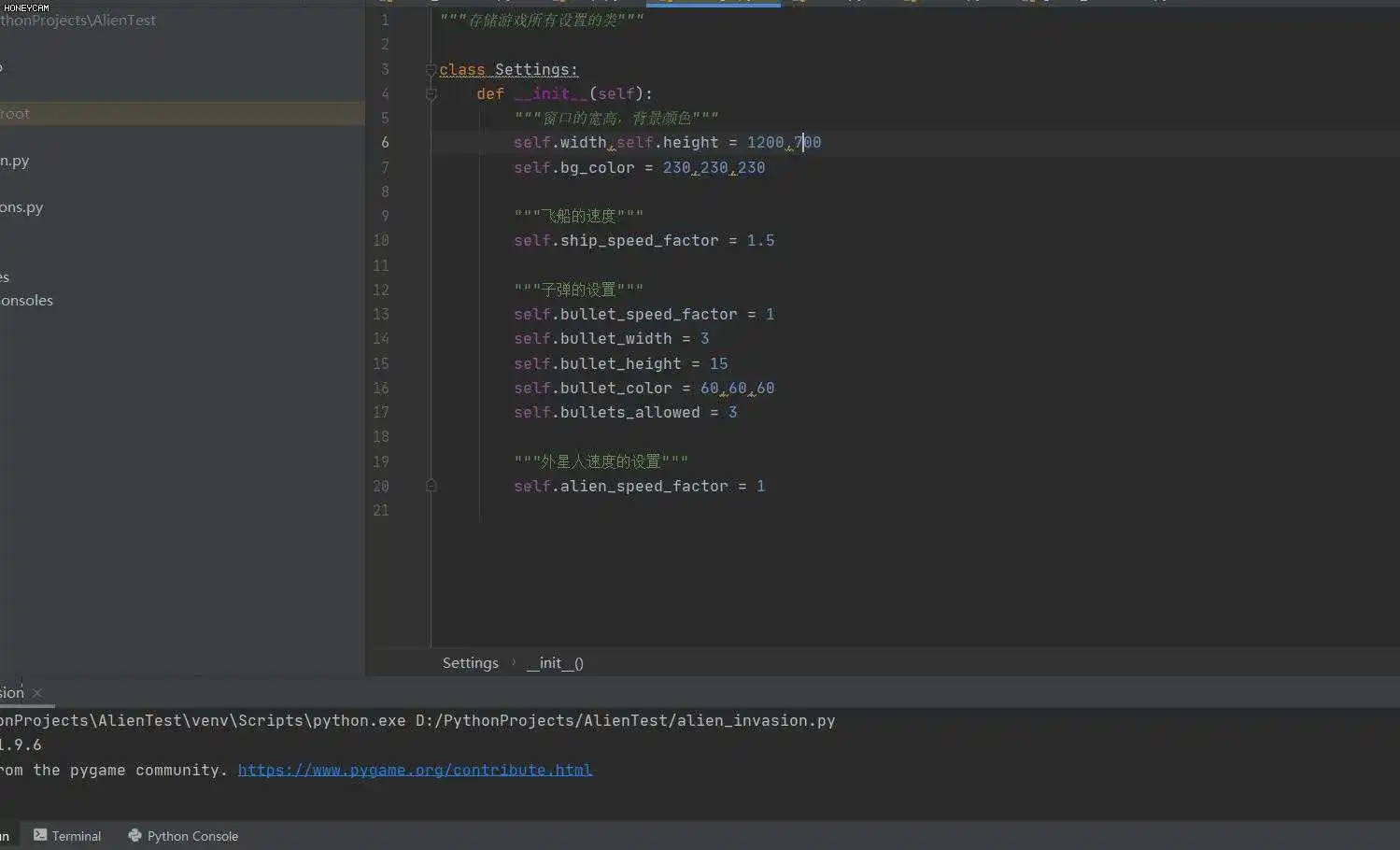
Task: Click 'self.bullet_speed_factor = 1' line
Action: pos(643,315)
